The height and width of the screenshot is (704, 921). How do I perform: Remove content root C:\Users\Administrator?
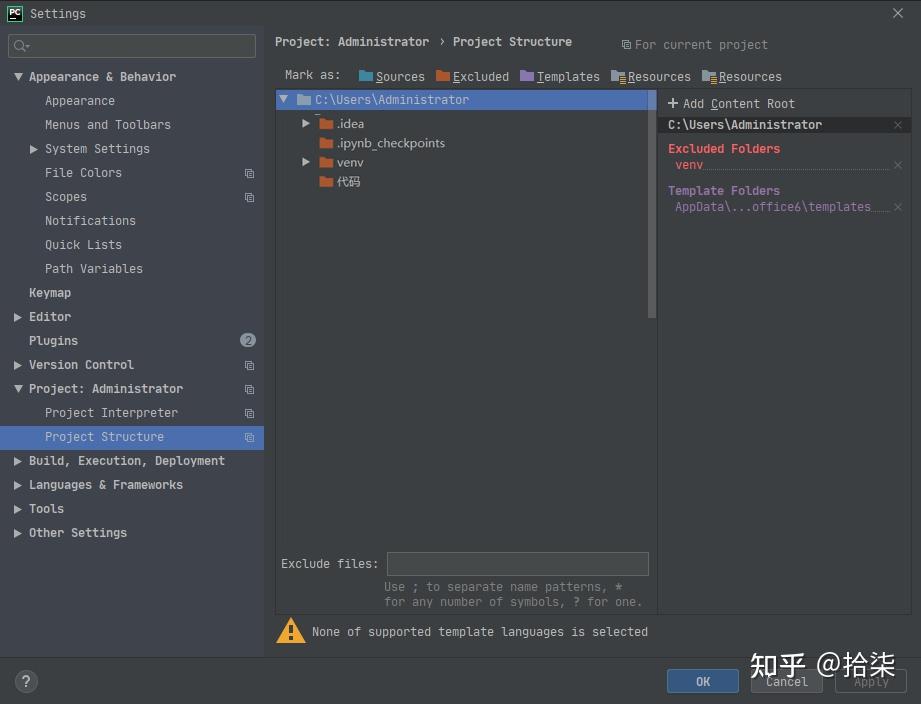897,125
